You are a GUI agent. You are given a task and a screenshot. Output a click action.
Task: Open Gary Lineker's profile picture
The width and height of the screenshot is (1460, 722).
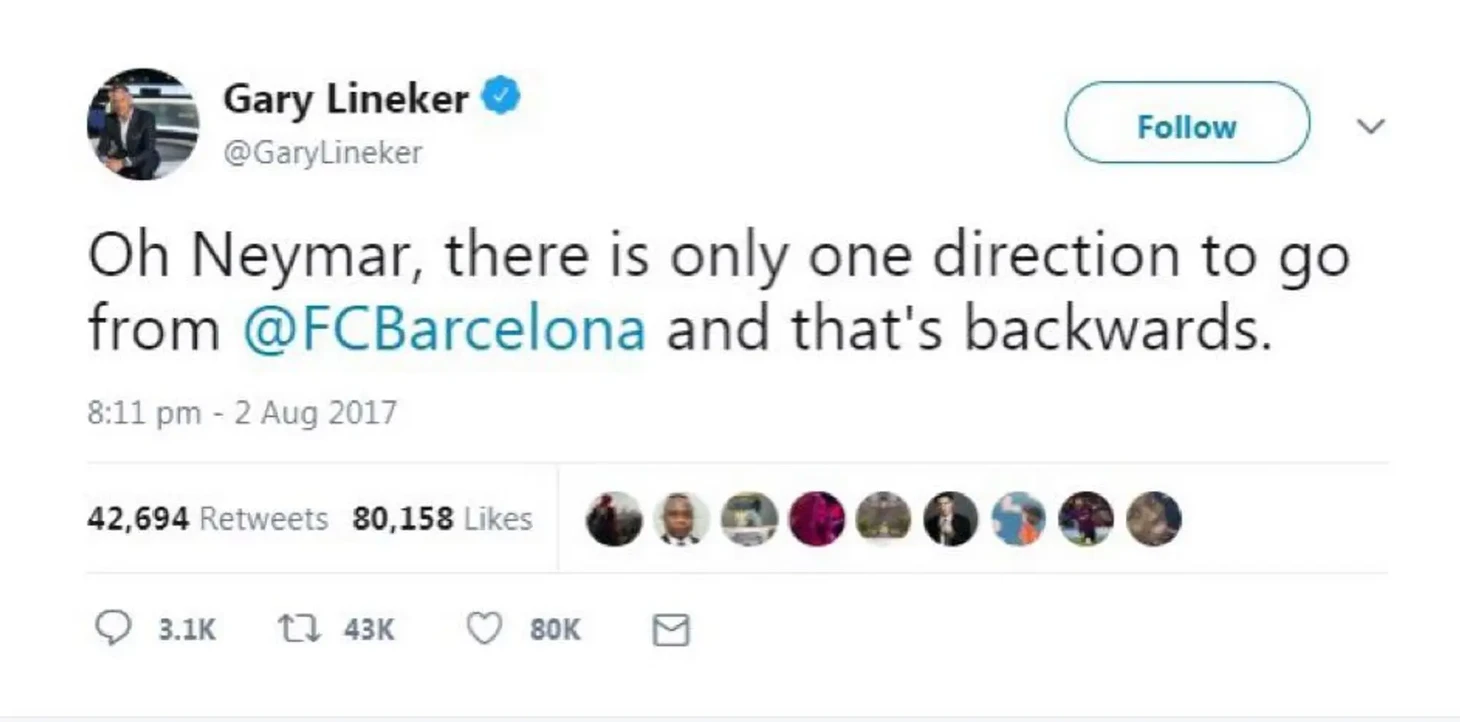click(143, 124)
